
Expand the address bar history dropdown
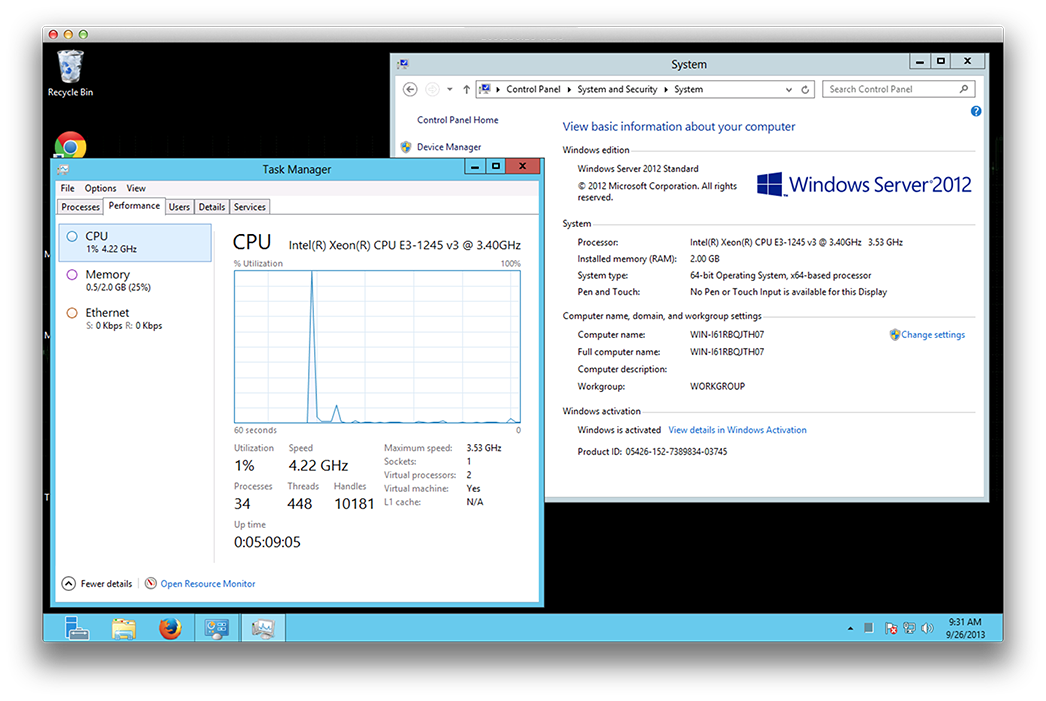click(789, 89)
